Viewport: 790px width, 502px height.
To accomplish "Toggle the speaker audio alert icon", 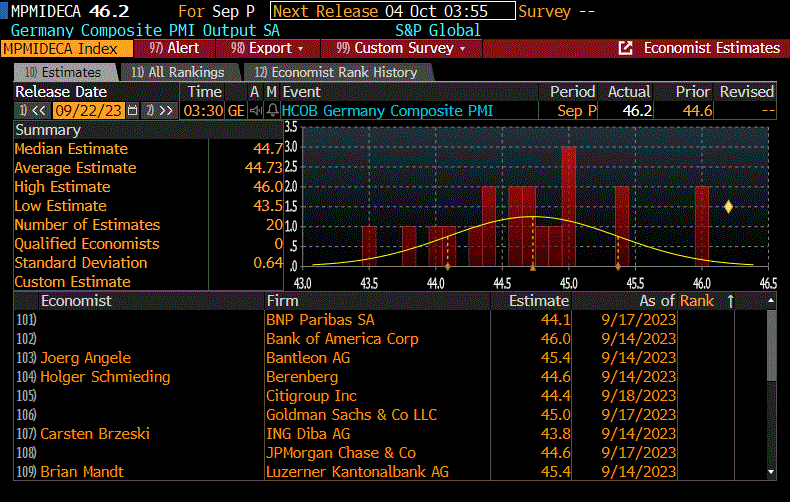I will click(256, 110).
